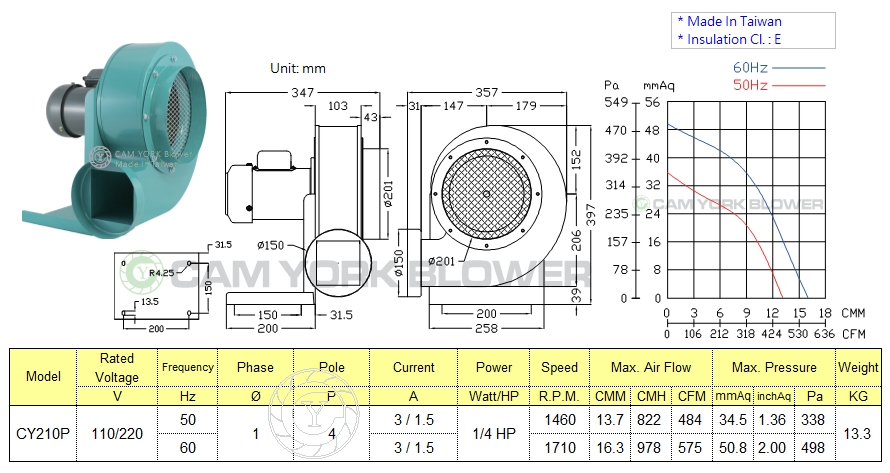Click the 1460 RPM value
The width and height of the screenshot is (890, 473).
click(x=560, y=420)
